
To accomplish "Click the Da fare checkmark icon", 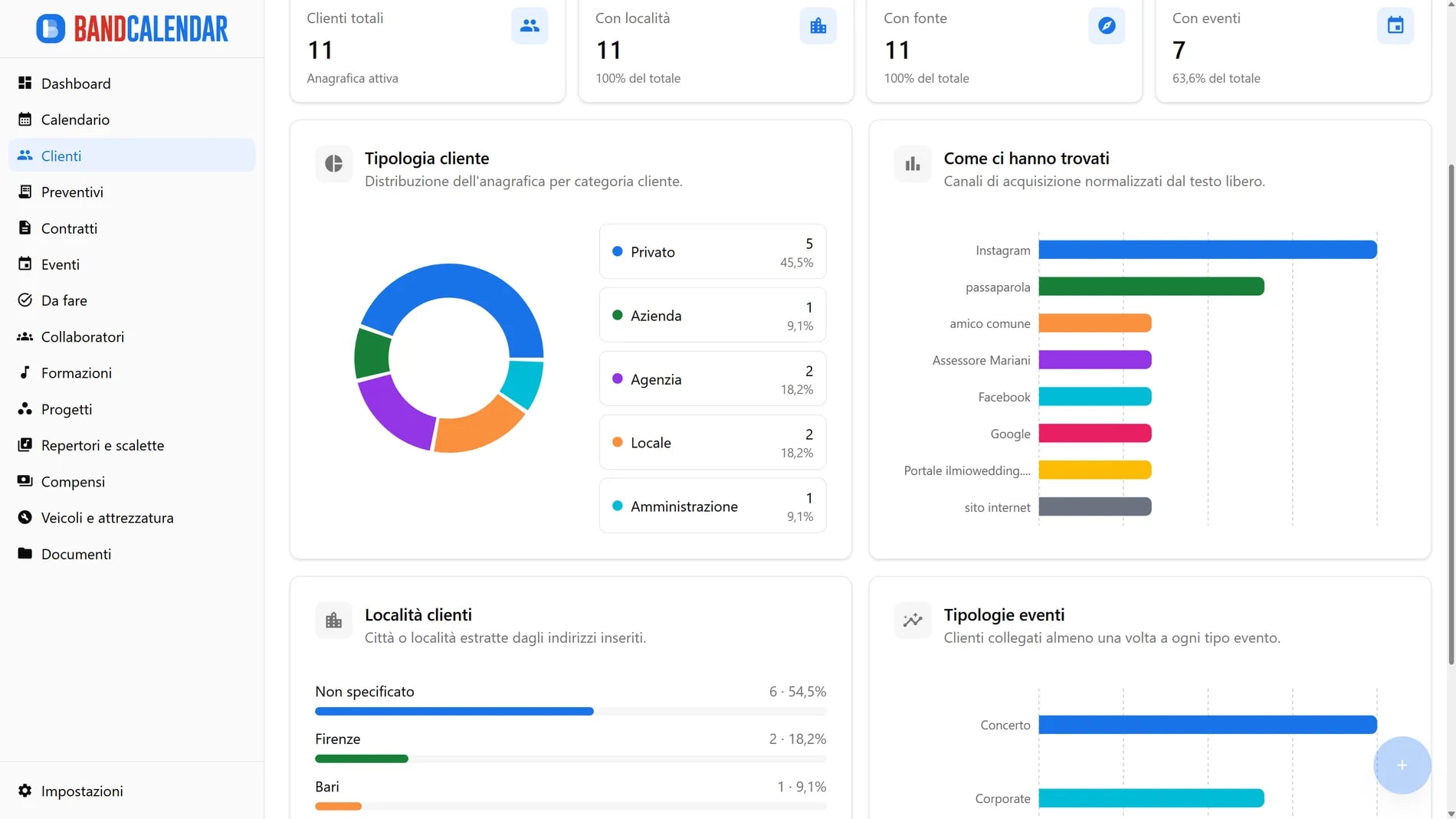I will coord(25,300).
